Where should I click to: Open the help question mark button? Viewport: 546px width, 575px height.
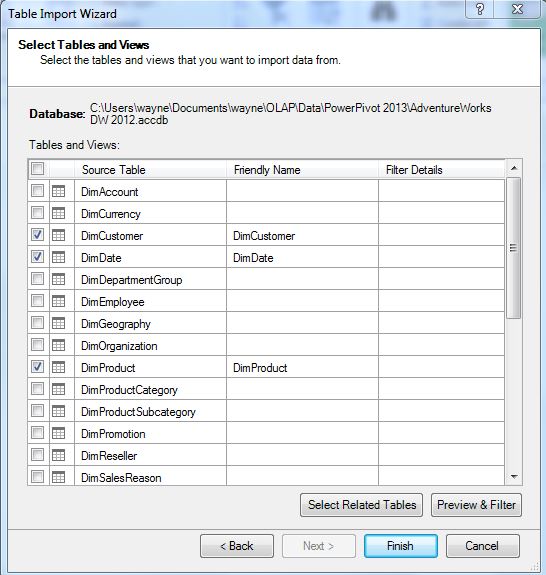480,9
